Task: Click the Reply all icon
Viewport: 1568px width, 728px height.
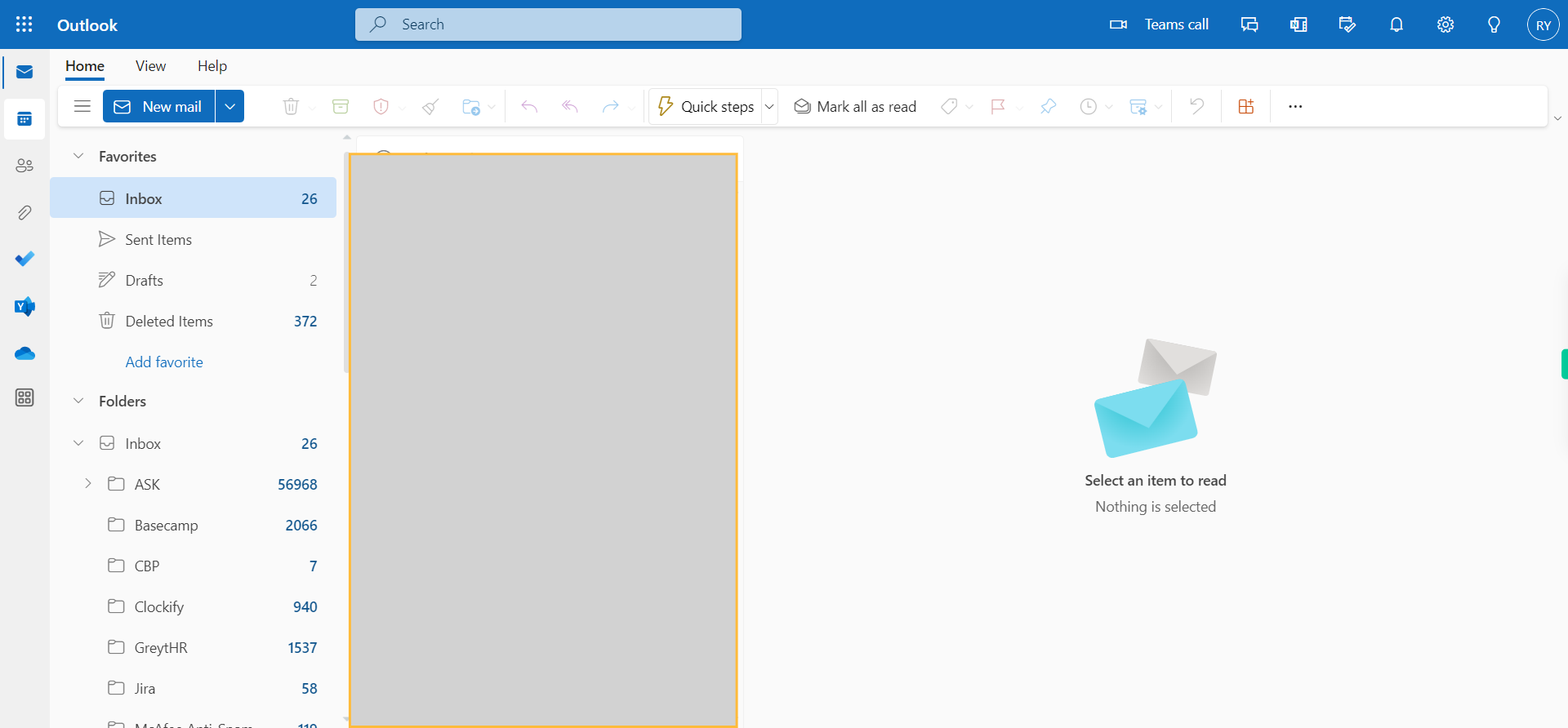Action: pyautogui.click(x=570, y=106)
